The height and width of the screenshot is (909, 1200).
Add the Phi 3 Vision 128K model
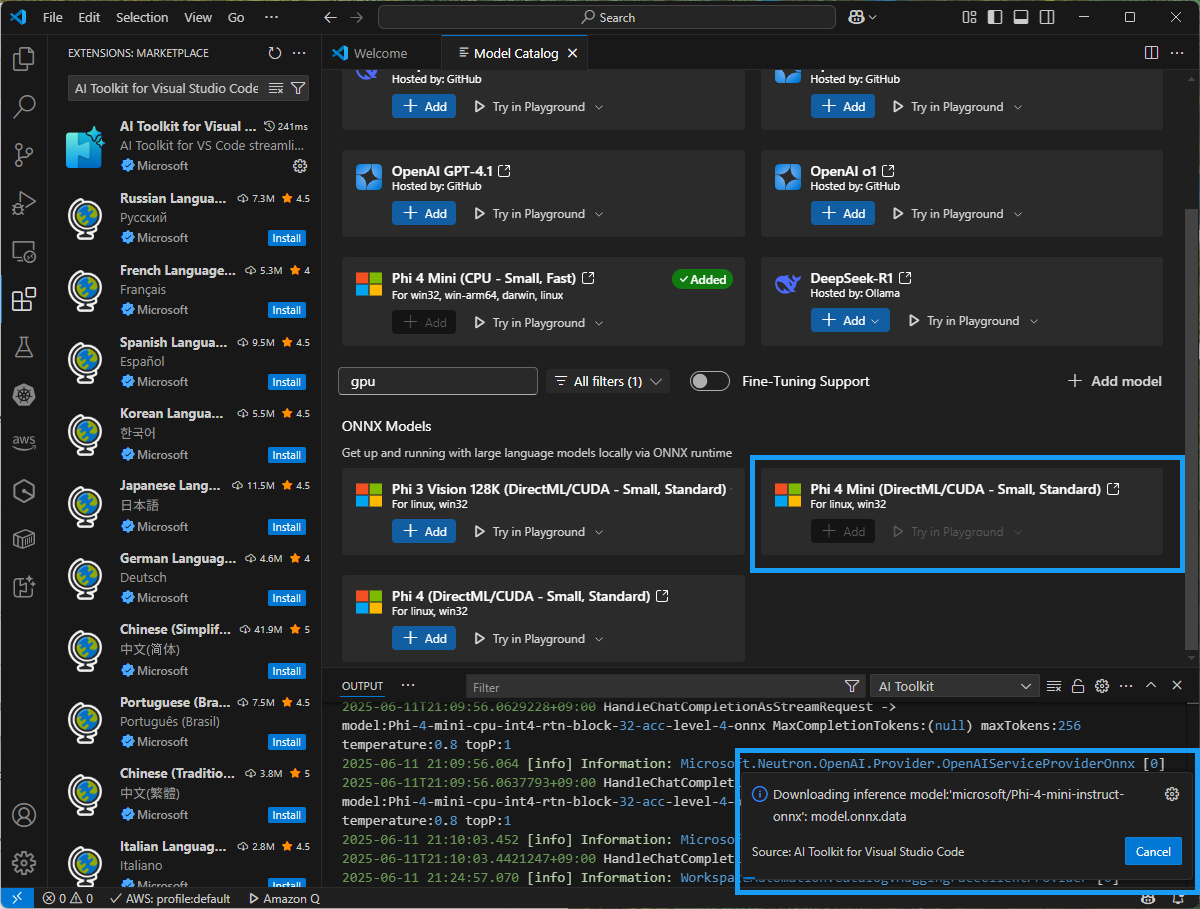(x=424, y=532)
